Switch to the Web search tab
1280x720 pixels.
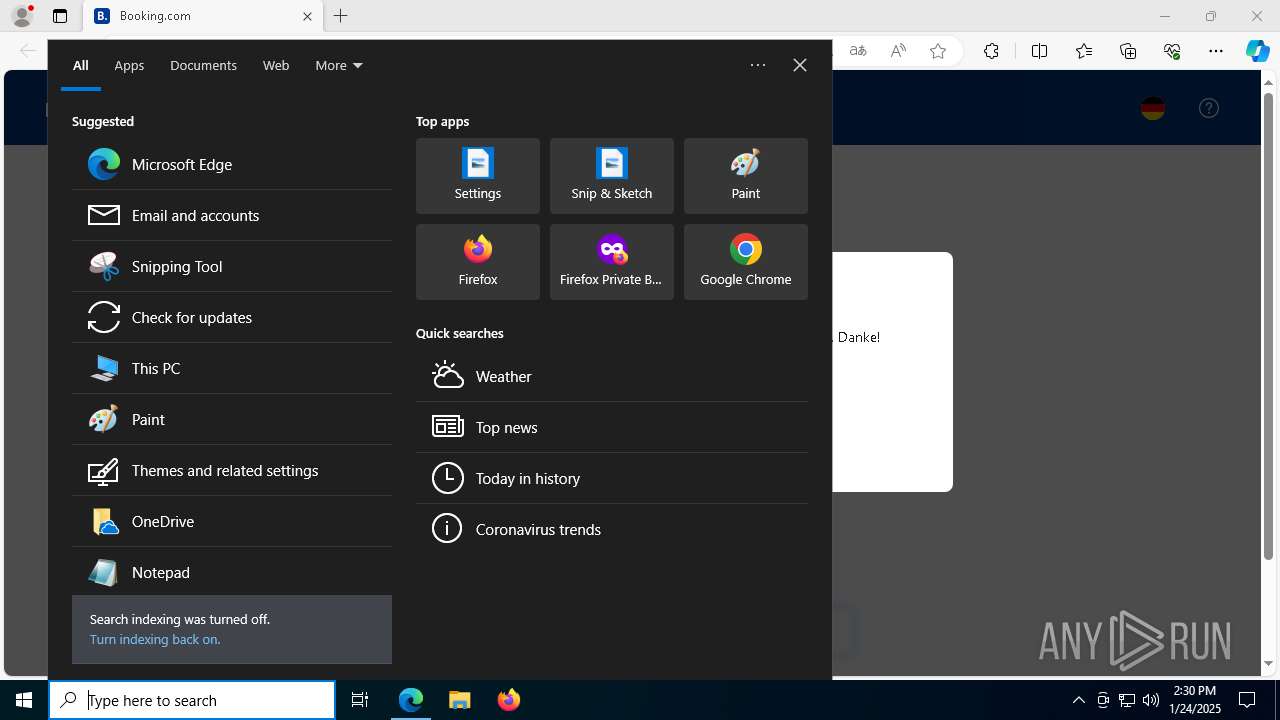pyautogui.click(x=276, y=65)
